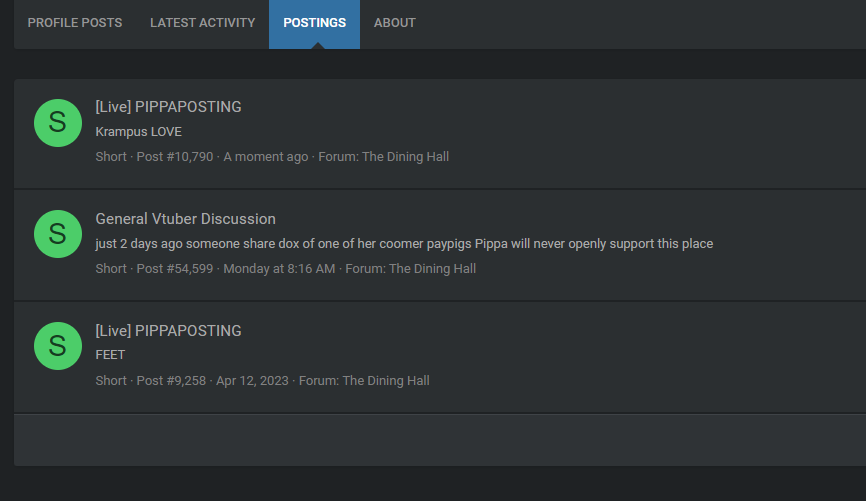Click the S avatar beside the FEET post
The height and width of the screenshot is (501, 866).
pos(58,346)
